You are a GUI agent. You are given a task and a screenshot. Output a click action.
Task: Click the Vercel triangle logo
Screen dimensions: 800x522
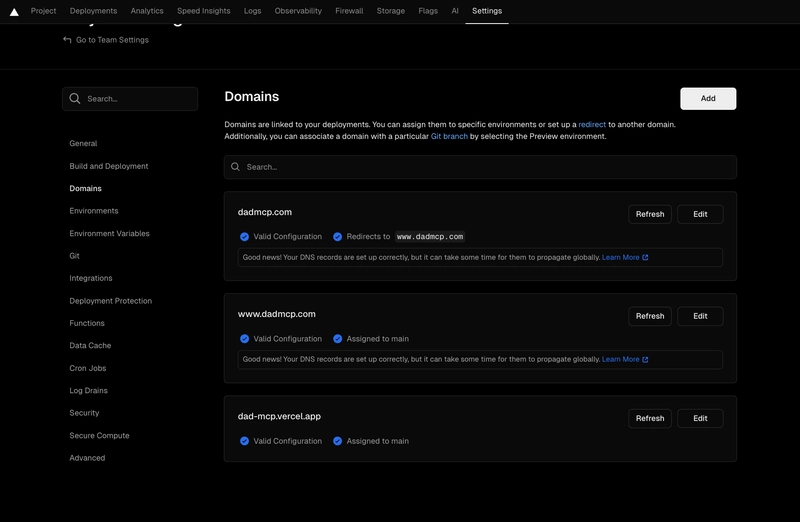click(14, 12)
